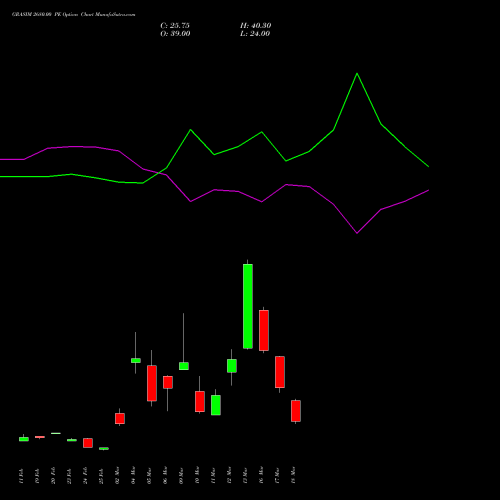Viewport: 500px width, 500px height.
Task: Click the open value O: 39.00
Action: click(x=175, y=34)
